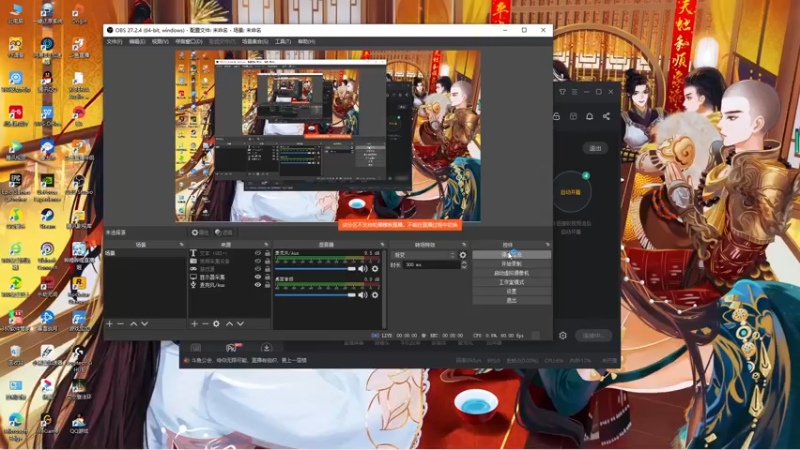Add a new scene with the plus icon
This screenshot has width=800, height=450.
pos(109,323)
